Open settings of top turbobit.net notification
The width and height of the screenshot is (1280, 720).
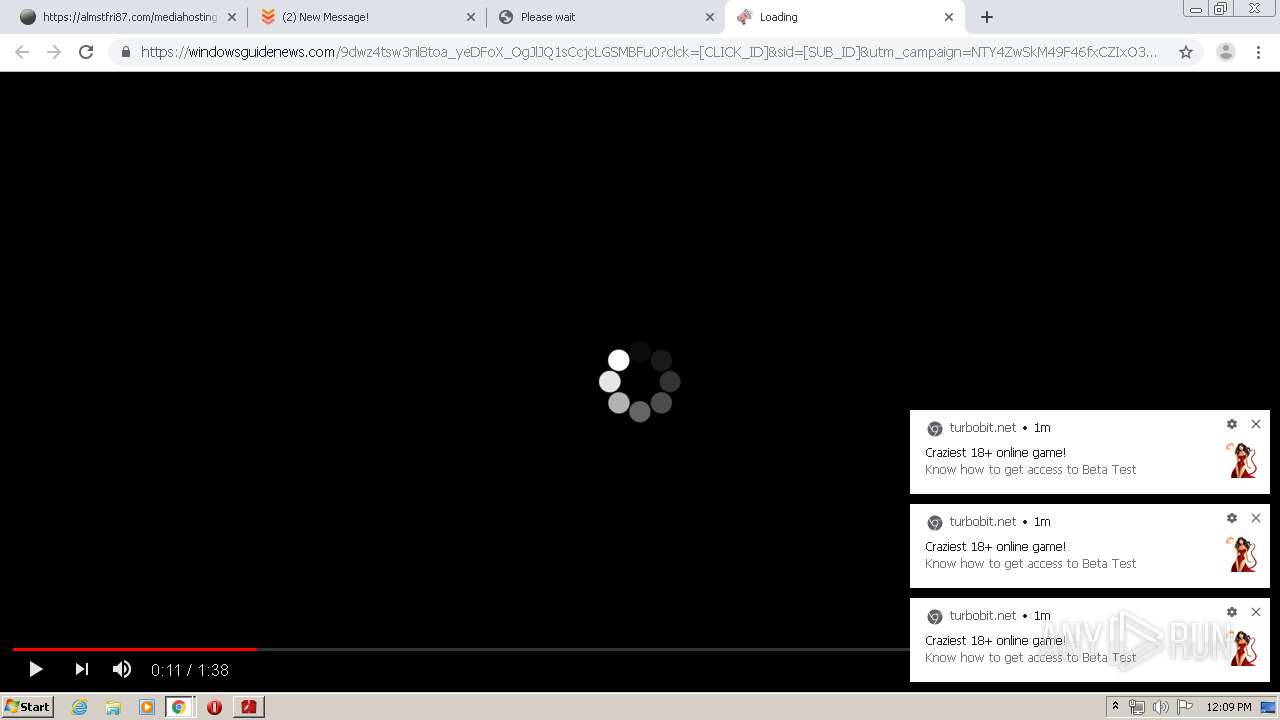(x=1232, y=424)
